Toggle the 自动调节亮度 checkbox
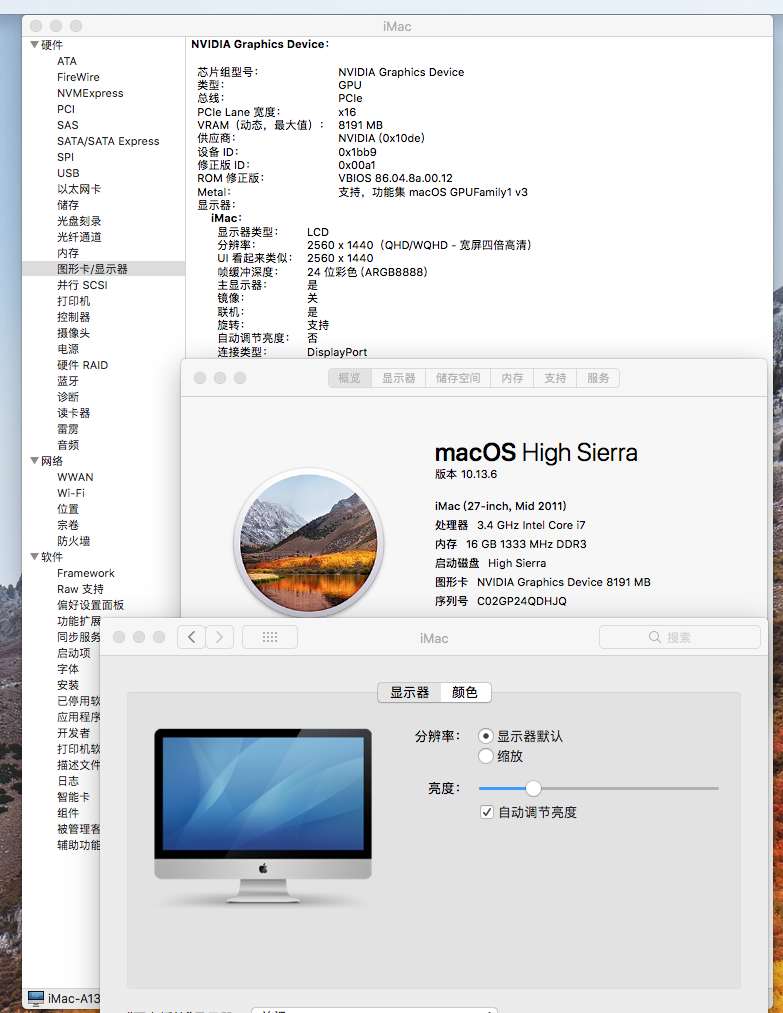Viewport: 783px width, 1013px height. pyautogui.click(x=487, y=812)
